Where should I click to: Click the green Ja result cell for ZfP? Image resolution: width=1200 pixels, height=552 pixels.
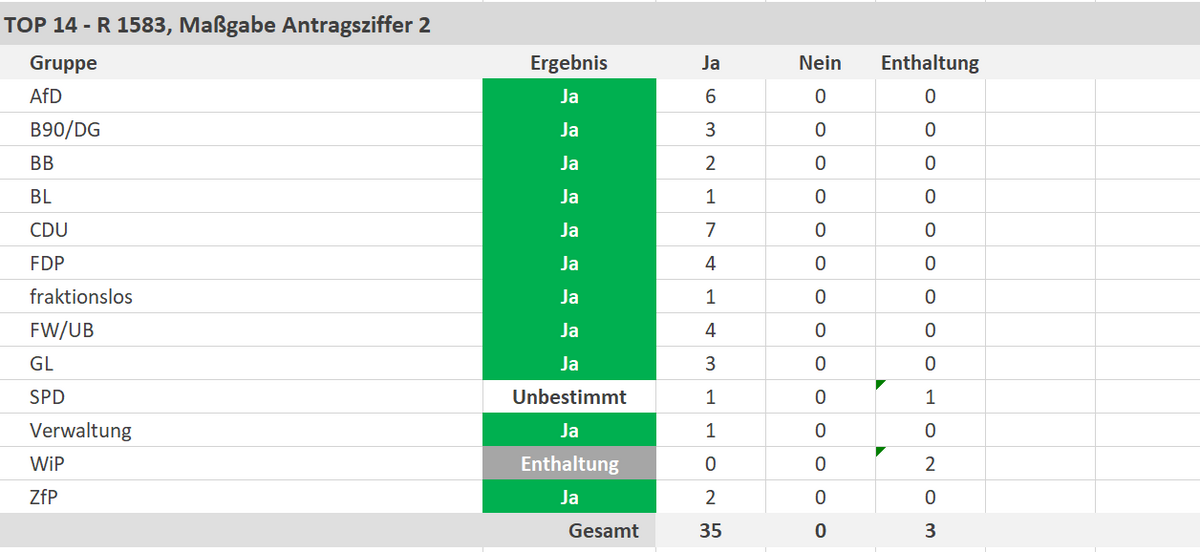[x=569, y=497]
